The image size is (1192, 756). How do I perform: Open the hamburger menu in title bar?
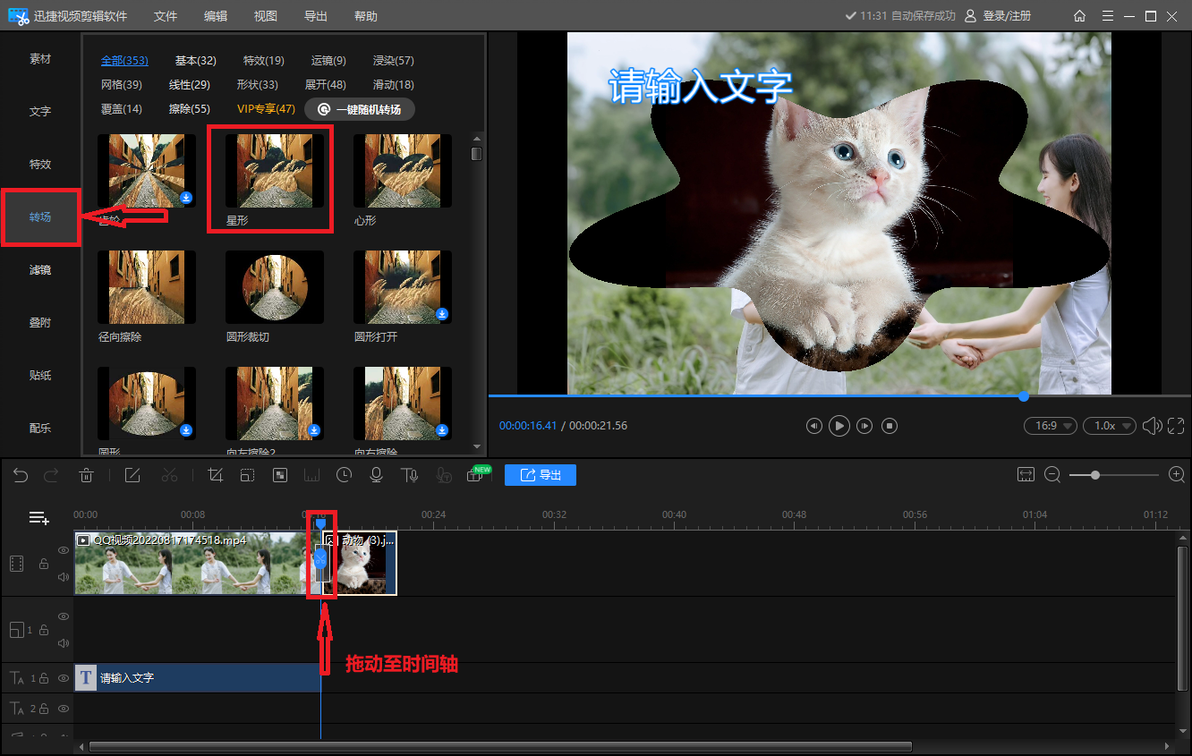point(1108,16)
